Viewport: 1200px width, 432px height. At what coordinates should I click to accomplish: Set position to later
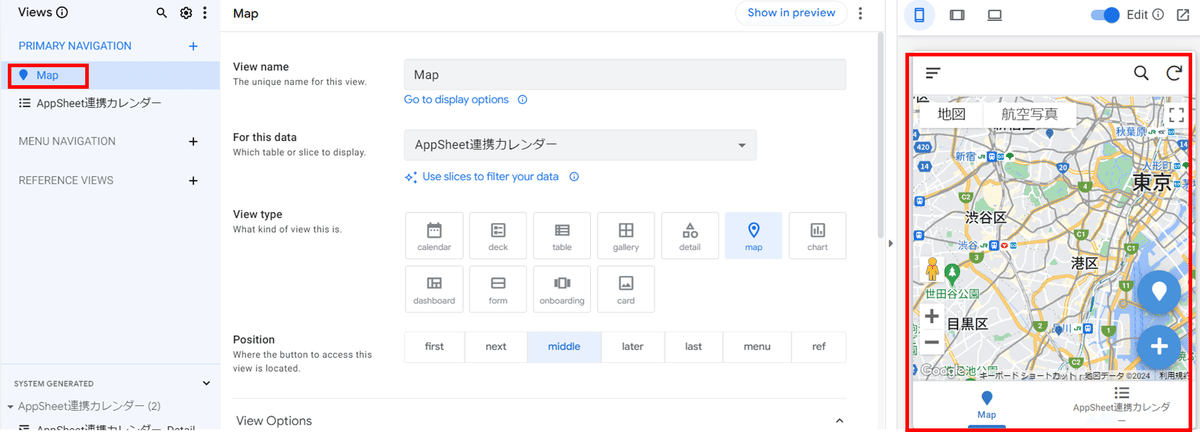tap(632, 347)
